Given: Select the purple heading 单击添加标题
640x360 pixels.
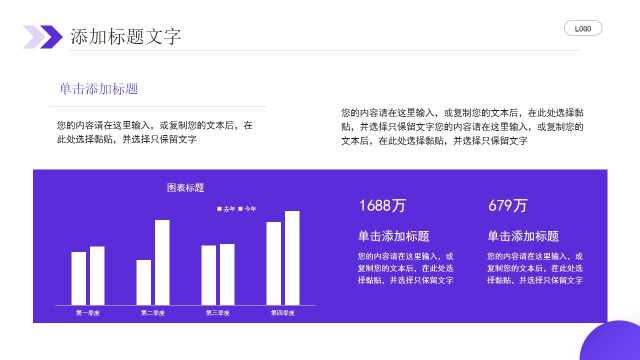Looking at the screenshot, I should (99, 89).
